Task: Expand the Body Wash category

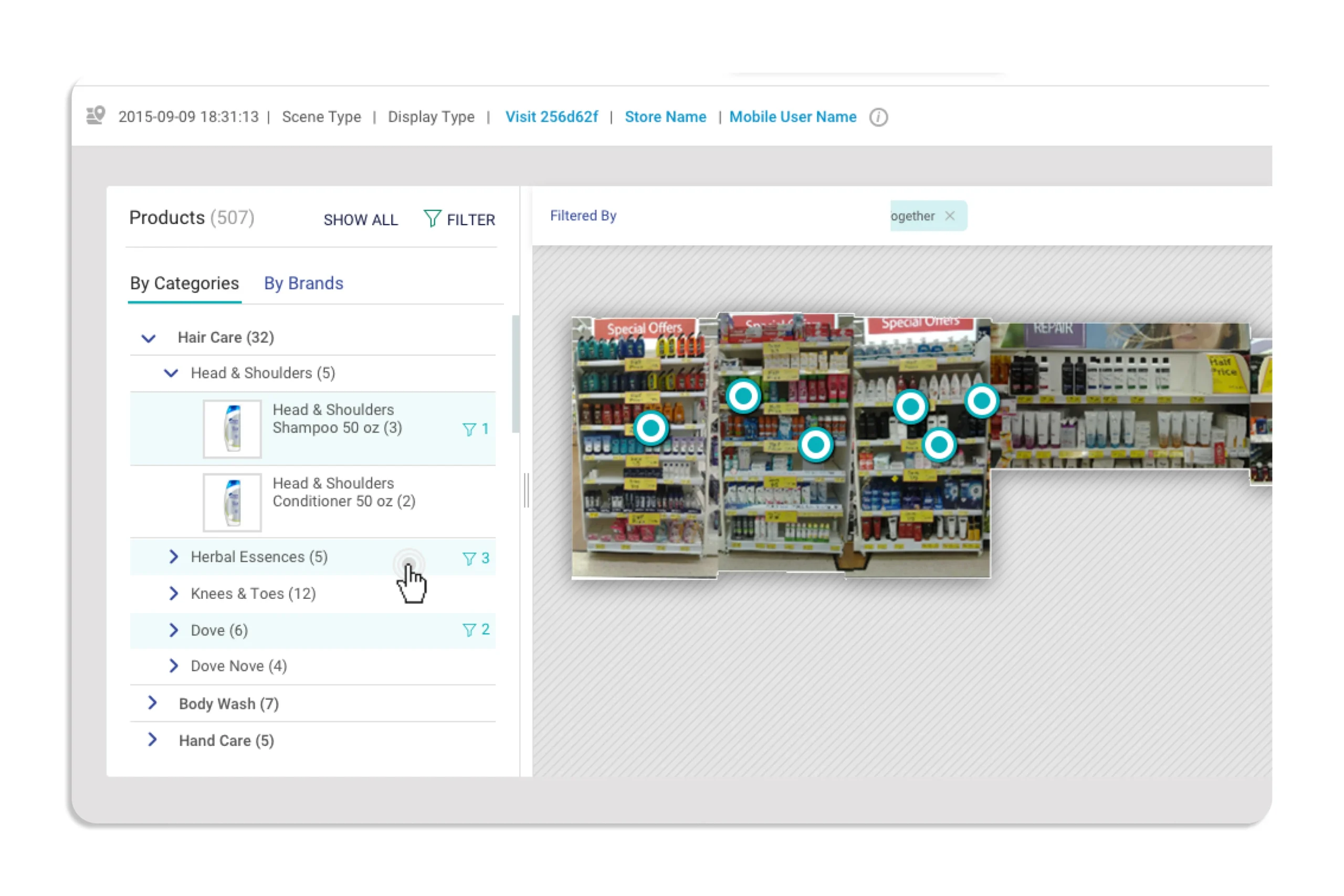Action: point(152,703)
